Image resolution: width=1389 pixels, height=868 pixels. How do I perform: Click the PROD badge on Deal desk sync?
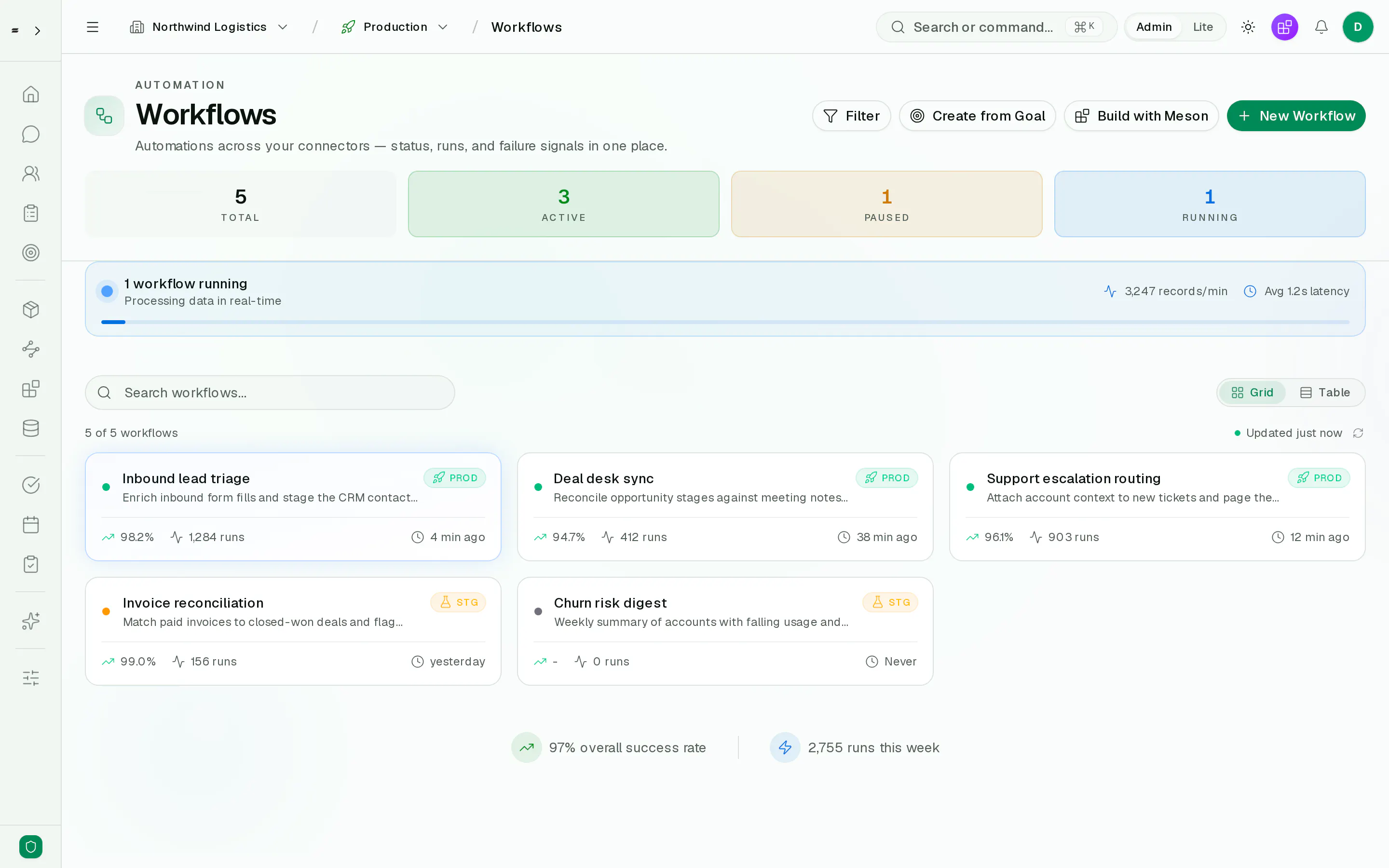[887, 477]
